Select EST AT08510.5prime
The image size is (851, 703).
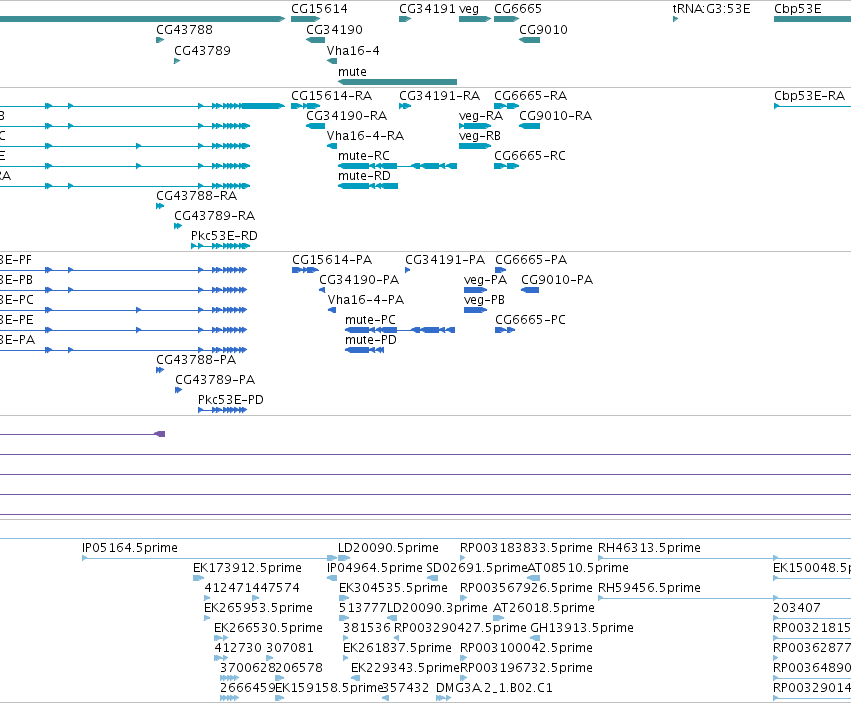pos(578,568)
